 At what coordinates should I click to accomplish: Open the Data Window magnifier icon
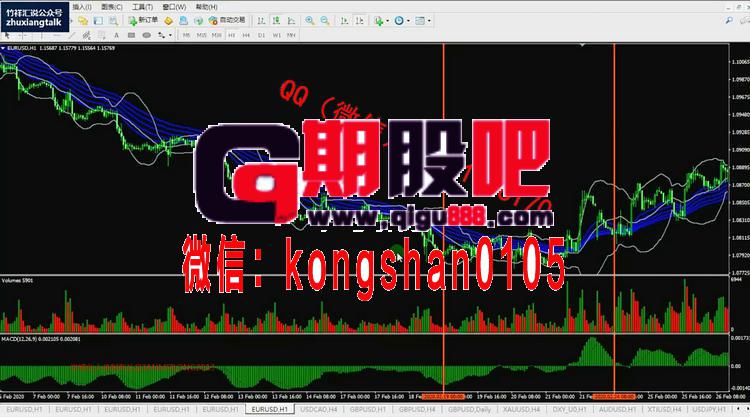click(x=113, y=21)
